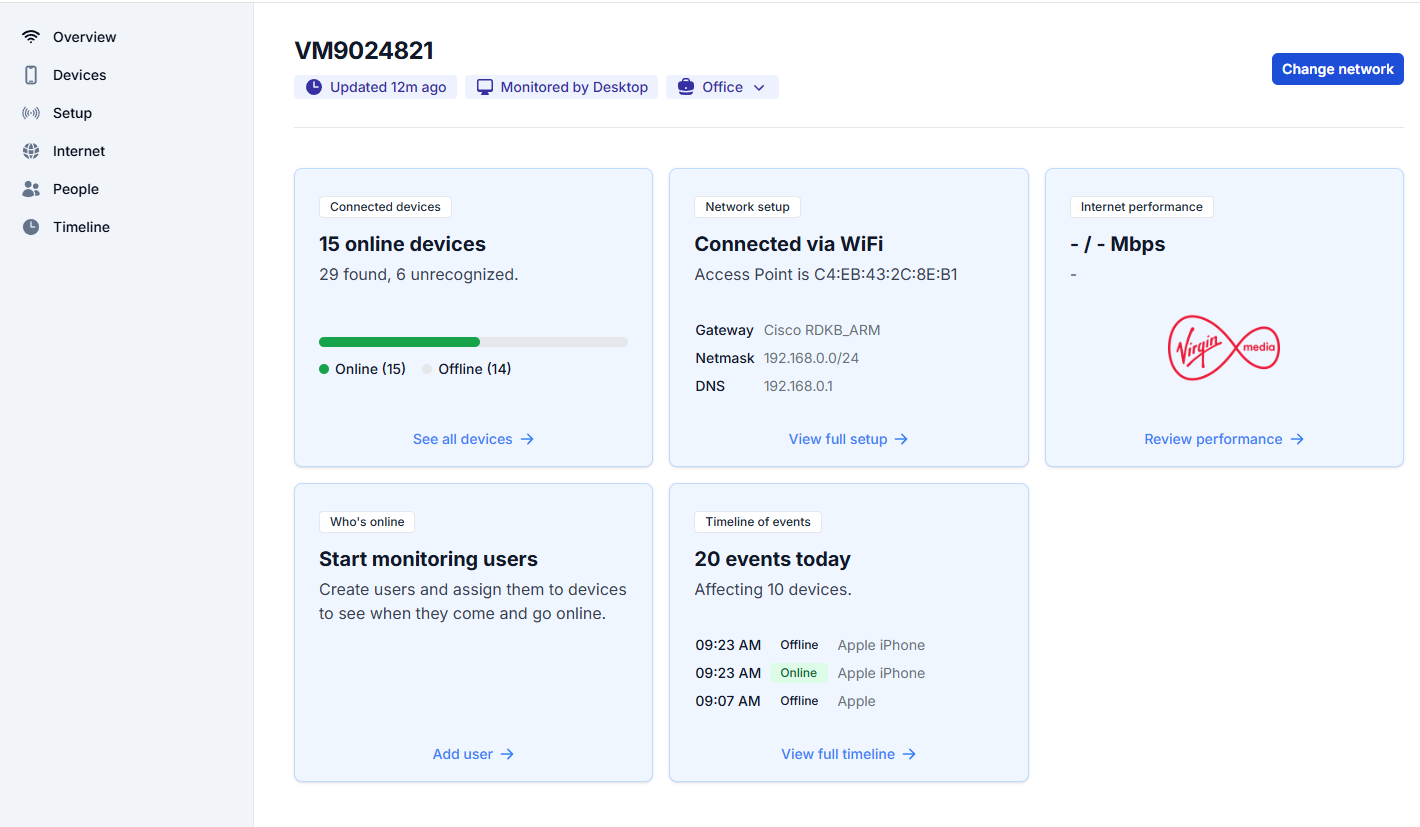The height and width of the screenshot is (827, 1420).
Task: Switch to the People section
Action: (76, 188)
